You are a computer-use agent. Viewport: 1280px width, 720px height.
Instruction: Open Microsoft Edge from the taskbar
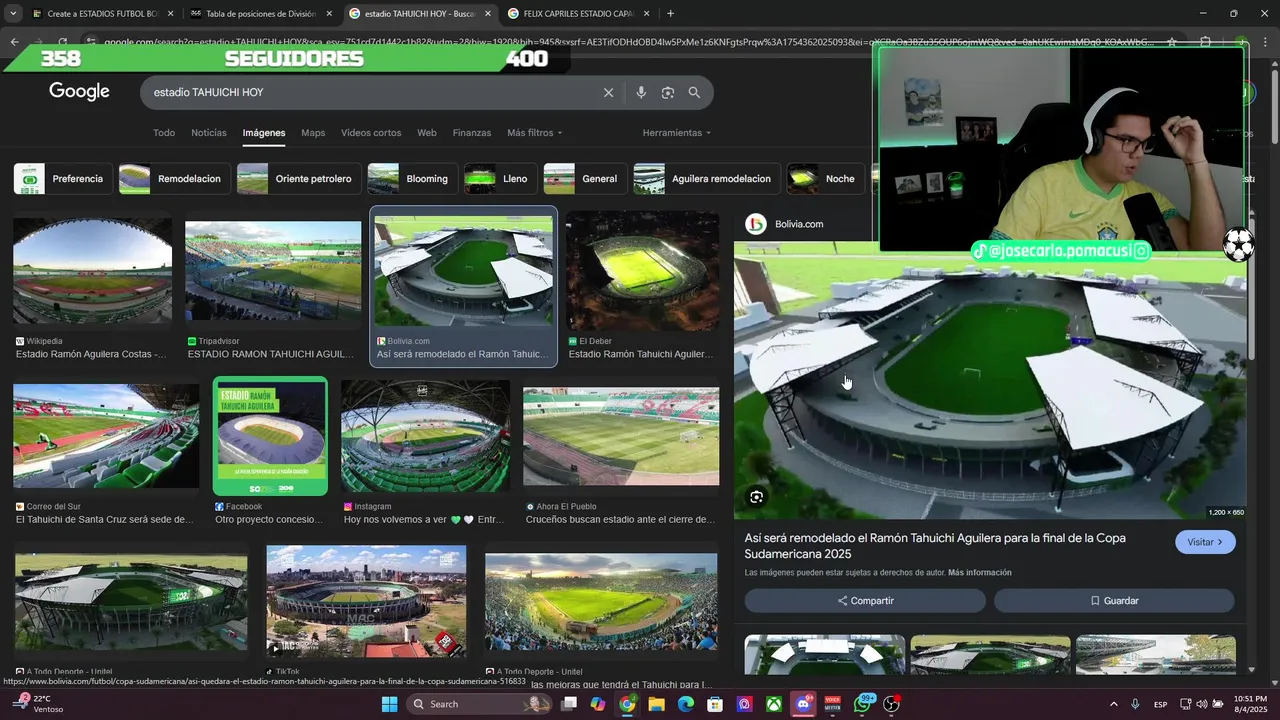coord(686,704)
